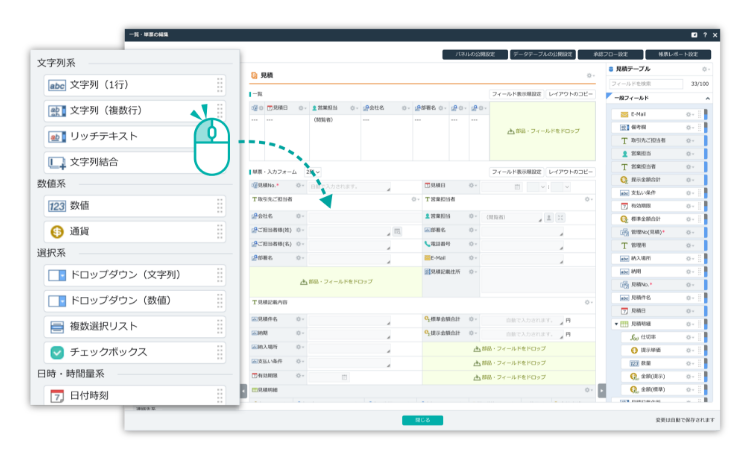The width and height of the screenshot is (750, 464).
Task: Collapse the 見積明細 tree node
Action: [617, 323]
